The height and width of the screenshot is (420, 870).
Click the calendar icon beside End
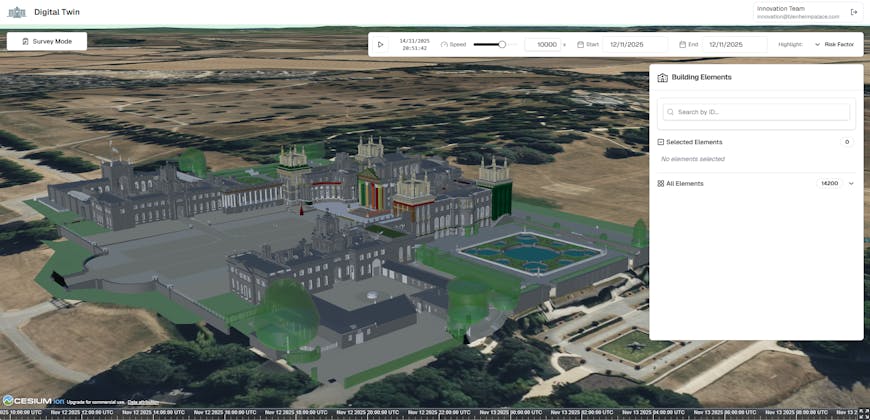[682, 44]
